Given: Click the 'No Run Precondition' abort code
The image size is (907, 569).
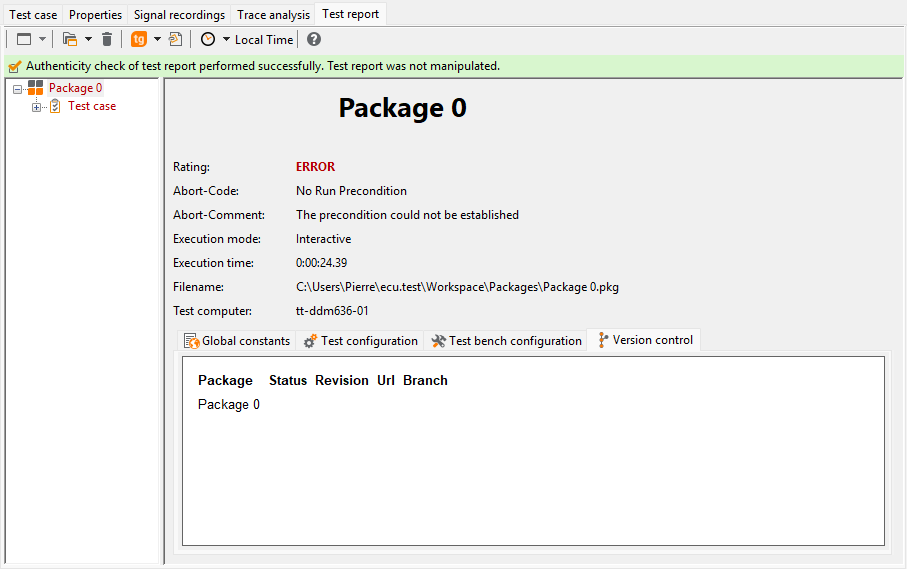Looking at the screenshot, I should tap(351, 191).
